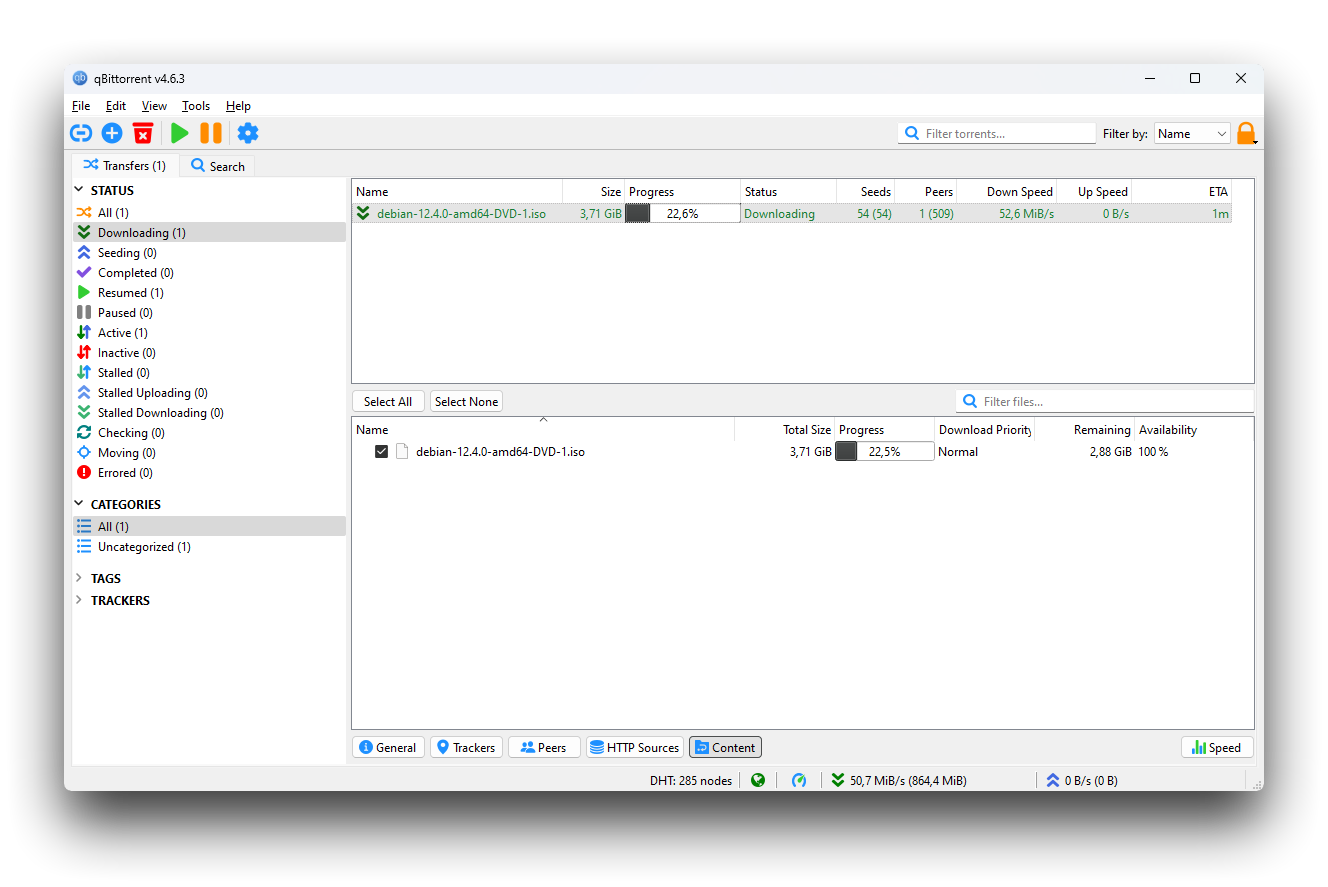Click the red Errored status icon
This screenshot has height=887, width=1328.
(84, 472)
